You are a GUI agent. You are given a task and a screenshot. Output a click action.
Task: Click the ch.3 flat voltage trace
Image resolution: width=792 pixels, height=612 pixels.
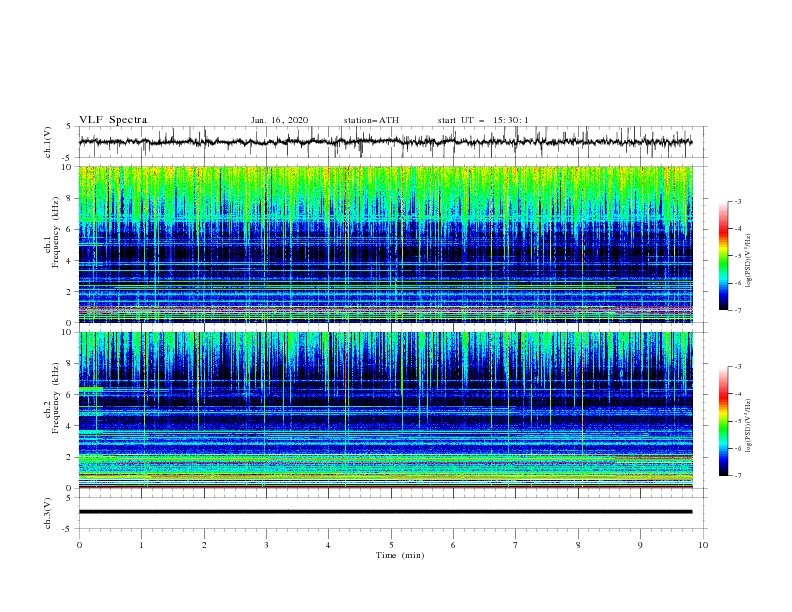(x=385, y=512)
